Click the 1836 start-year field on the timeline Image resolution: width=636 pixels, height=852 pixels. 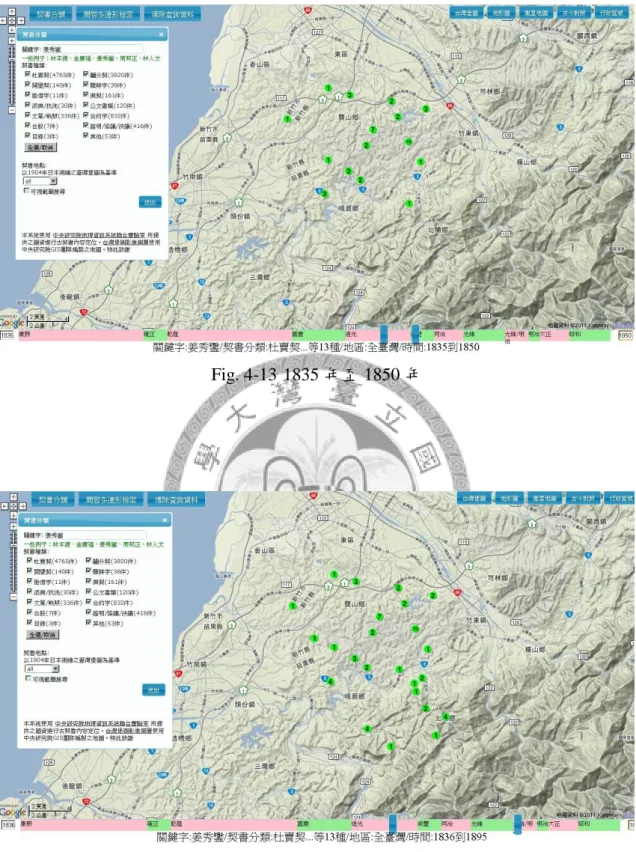click(x=9, y=825)
